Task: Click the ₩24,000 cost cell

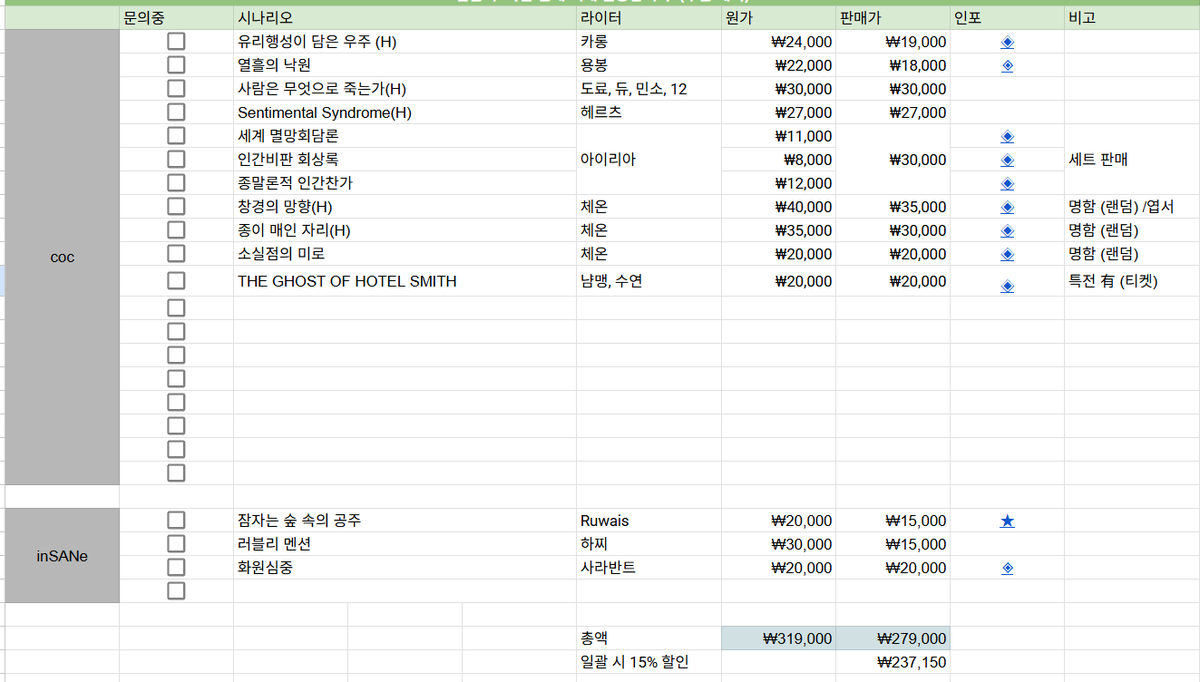Action: (x=778, y=42)
